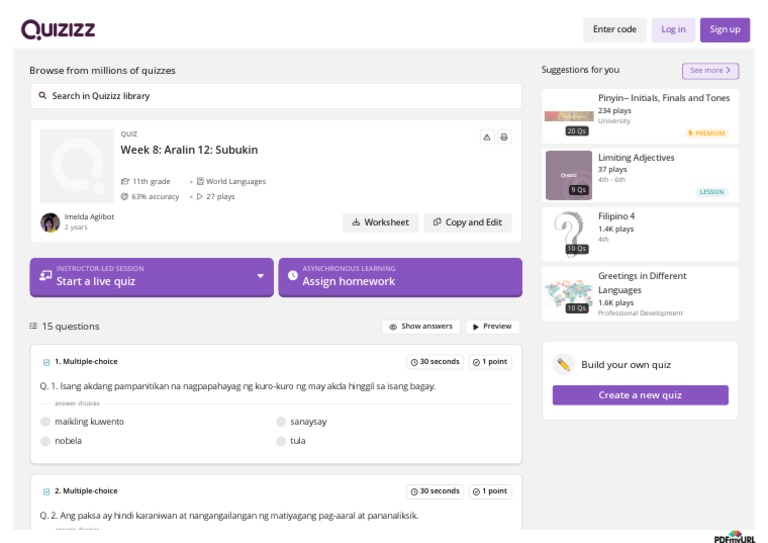Click the report warning triangle icon
768x543 pixels.
click(x=486, y=137)
